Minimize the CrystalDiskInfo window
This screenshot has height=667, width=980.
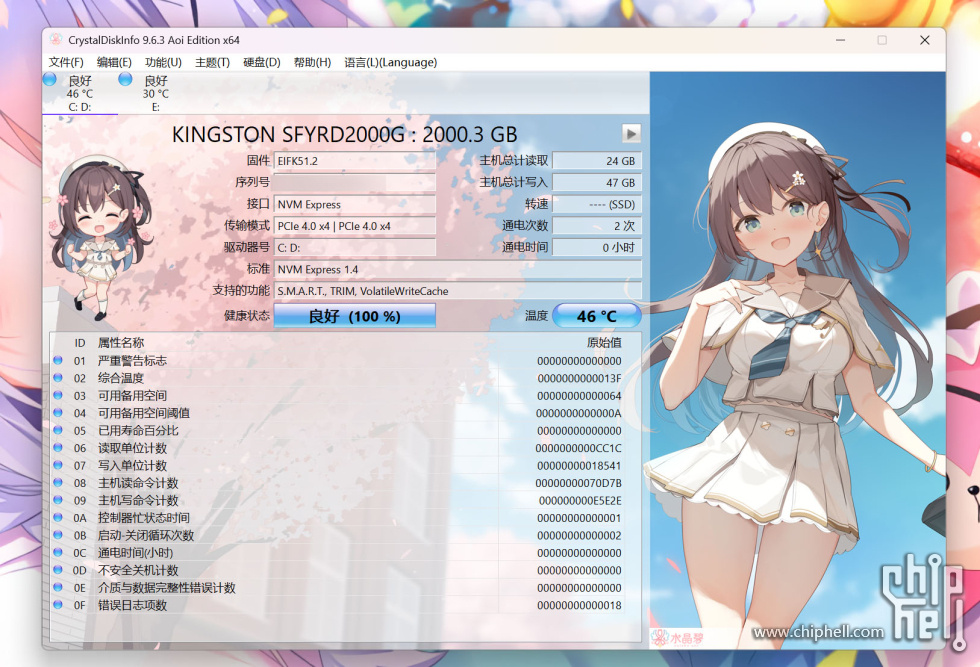coord(841,40)
